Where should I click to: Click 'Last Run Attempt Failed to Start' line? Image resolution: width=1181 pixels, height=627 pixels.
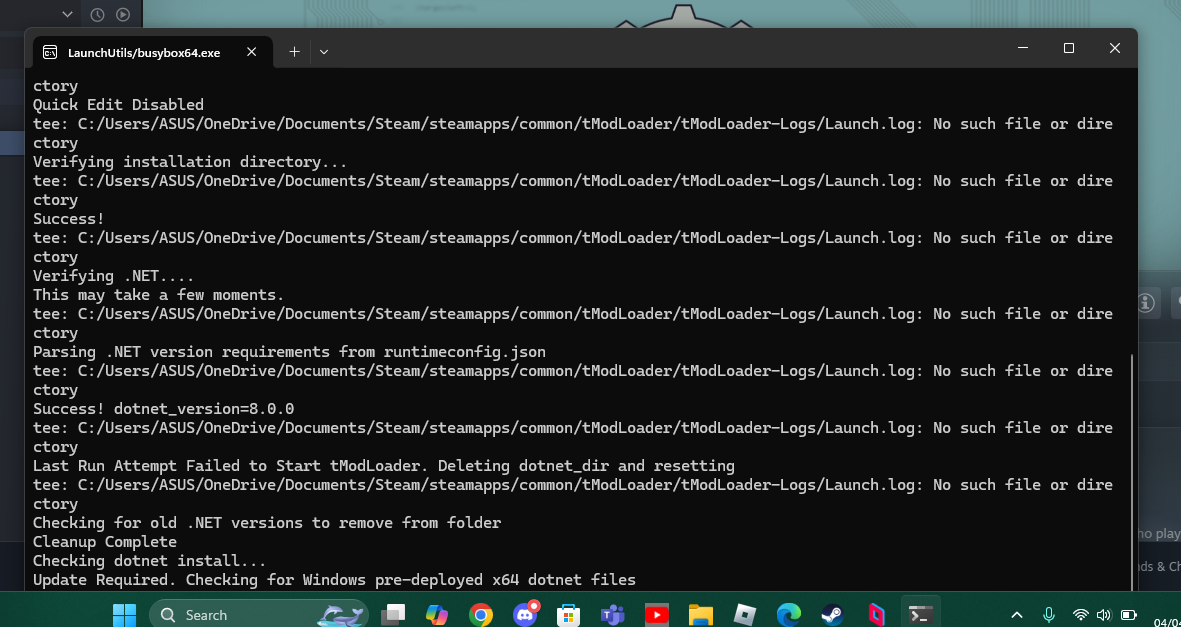tap(383, 466)
